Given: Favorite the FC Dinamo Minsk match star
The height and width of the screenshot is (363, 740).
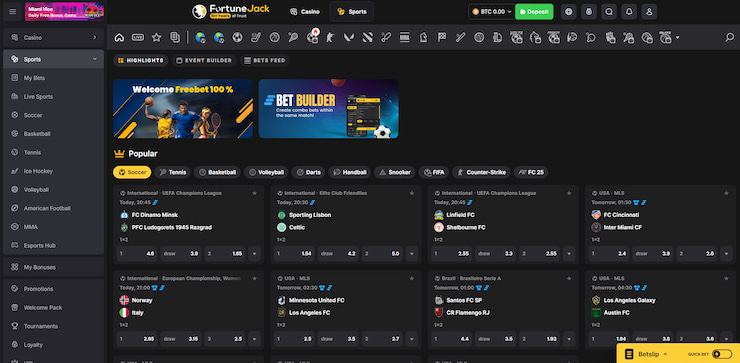Looking at the screenshot, I should coord(254,193).
